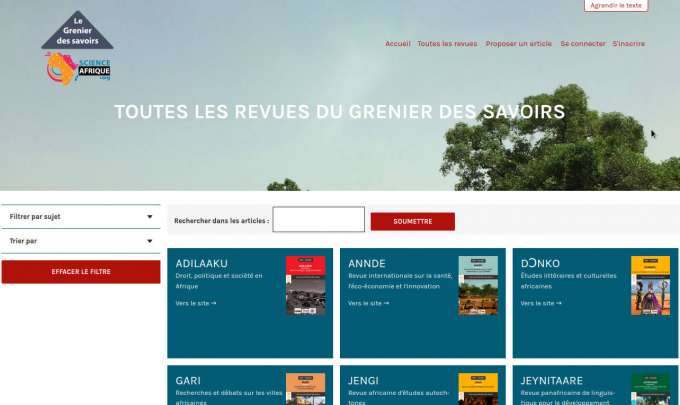Click JENGI description 'Revue africaine d'études autochtones'
The image size is (680, 405).
pos(399,397)
